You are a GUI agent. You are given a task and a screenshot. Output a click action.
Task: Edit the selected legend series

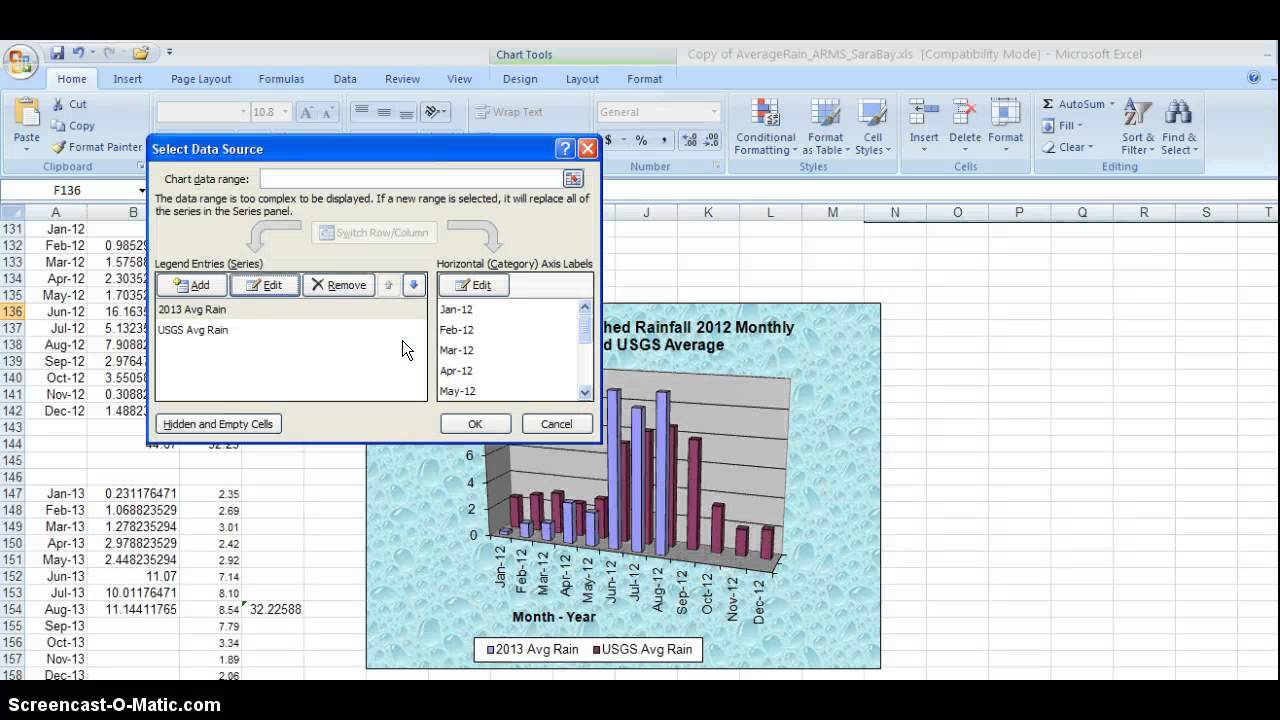(x=264, y=285)
